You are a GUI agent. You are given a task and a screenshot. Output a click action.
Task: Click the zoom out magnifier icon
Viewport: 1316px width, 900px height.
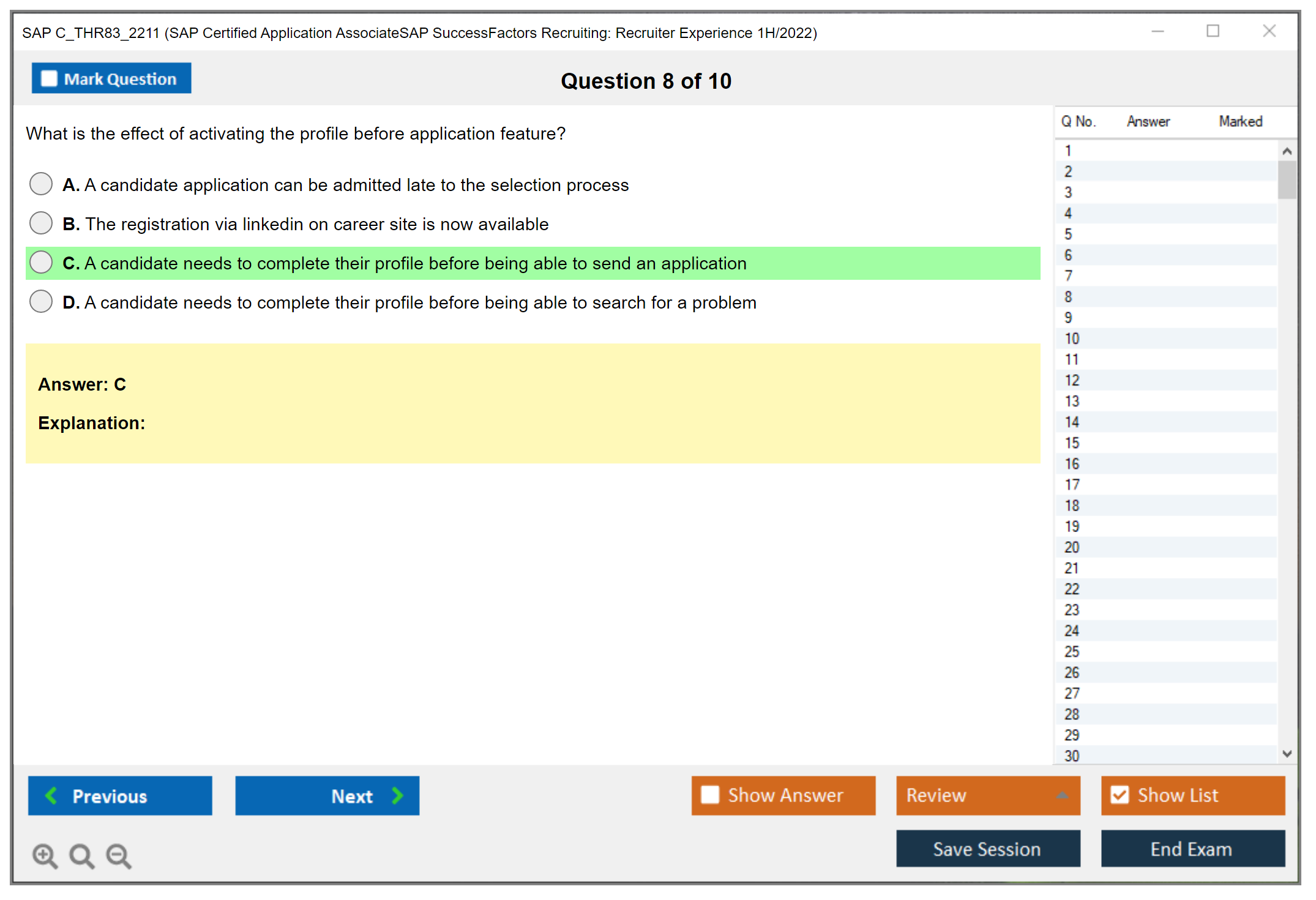(x=118, y=855)
